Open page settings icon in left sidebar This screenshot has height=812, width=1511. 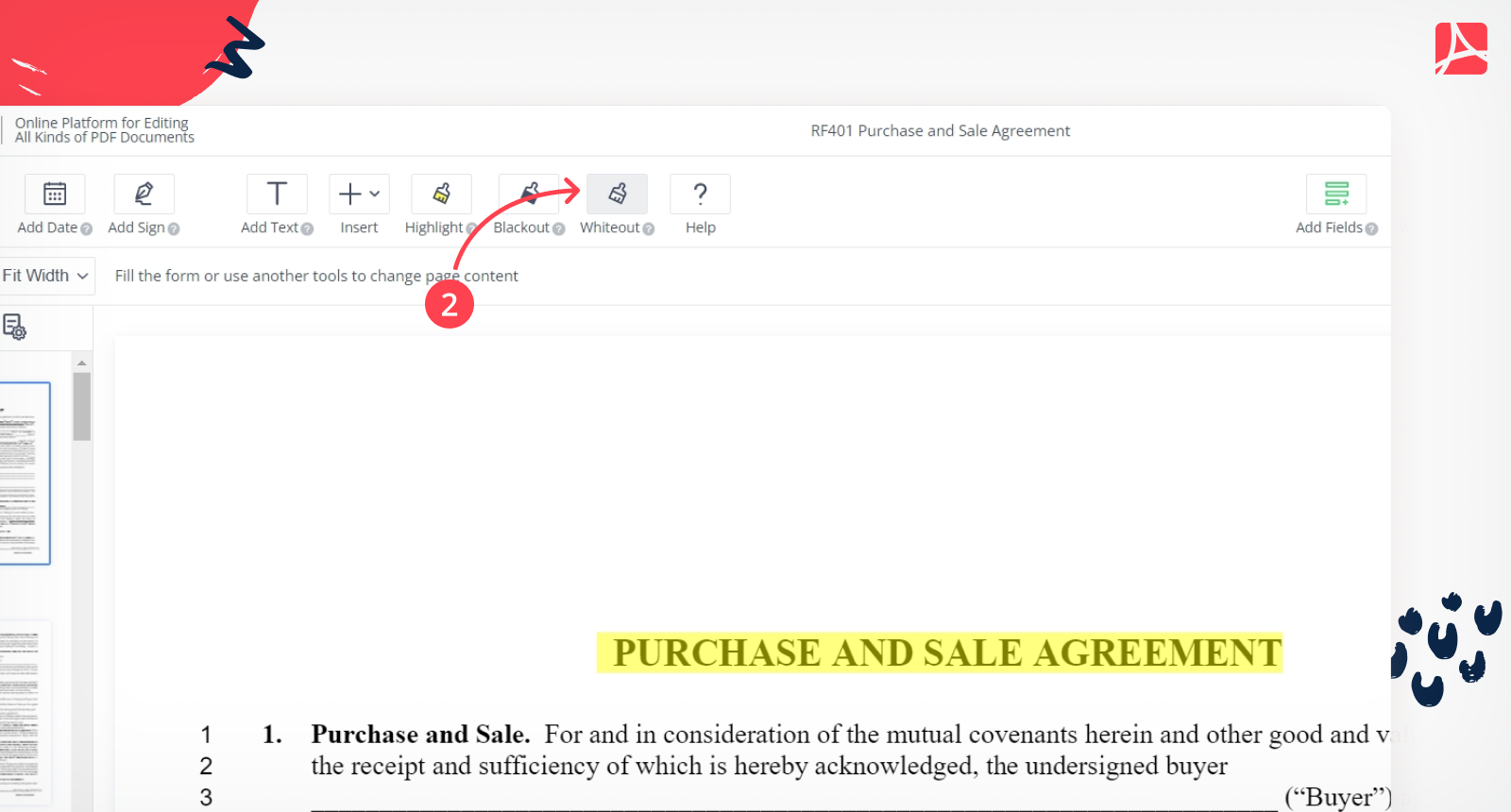point(14,327)
